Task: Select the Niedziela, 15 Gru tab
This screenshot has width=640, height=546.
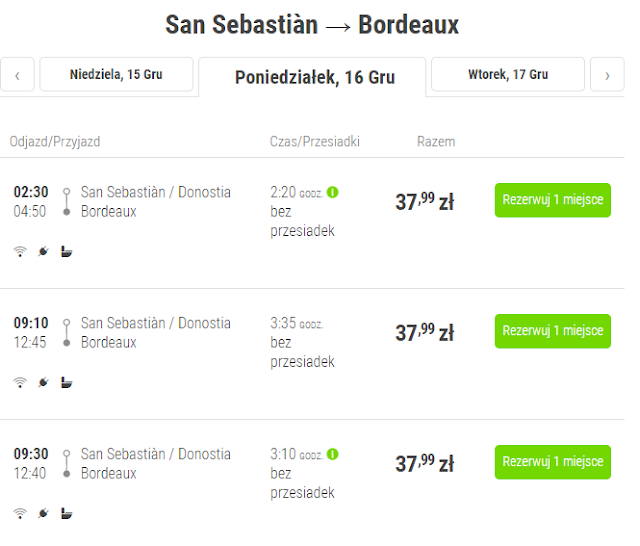Action: pyautogui.click(x=116, y=75)
